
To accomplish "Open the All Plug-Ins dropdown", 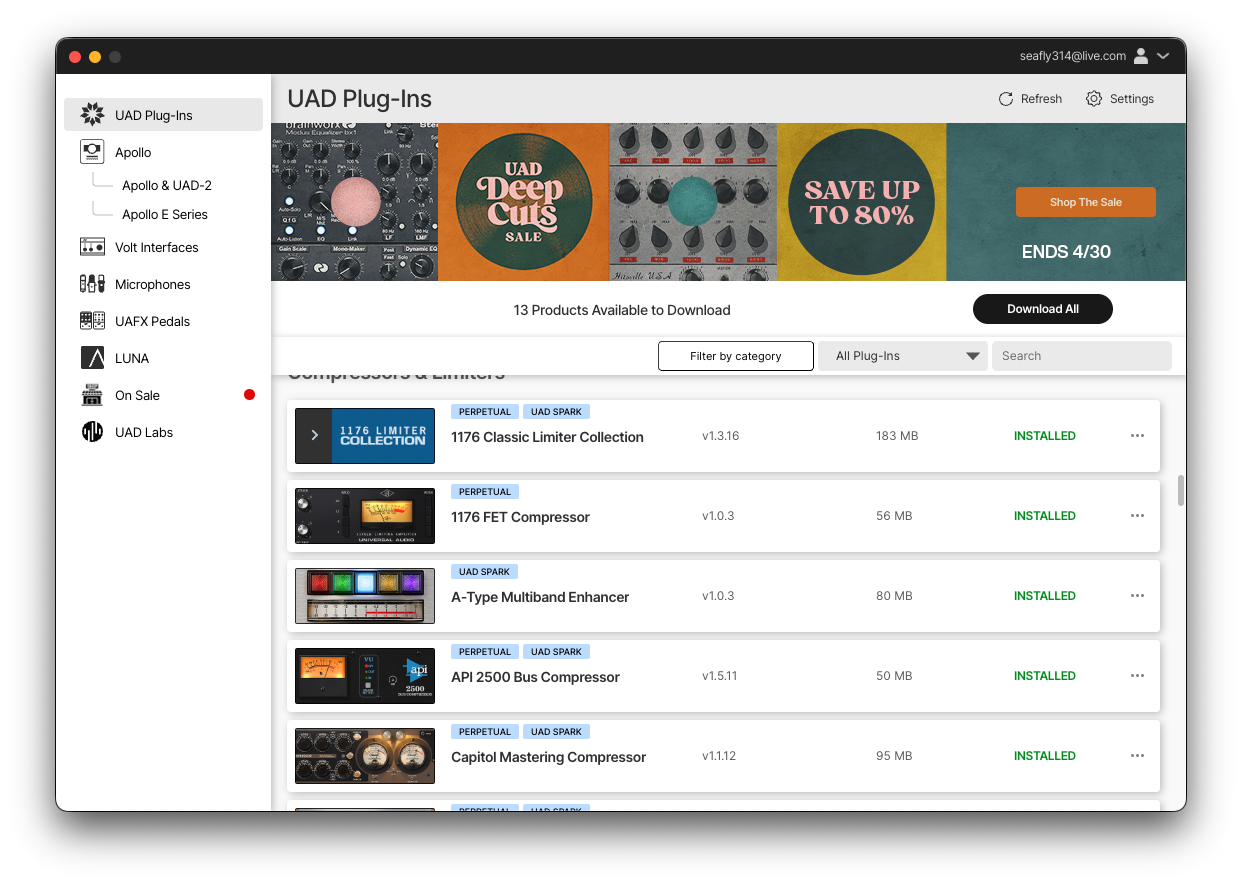I will point(902,356).
